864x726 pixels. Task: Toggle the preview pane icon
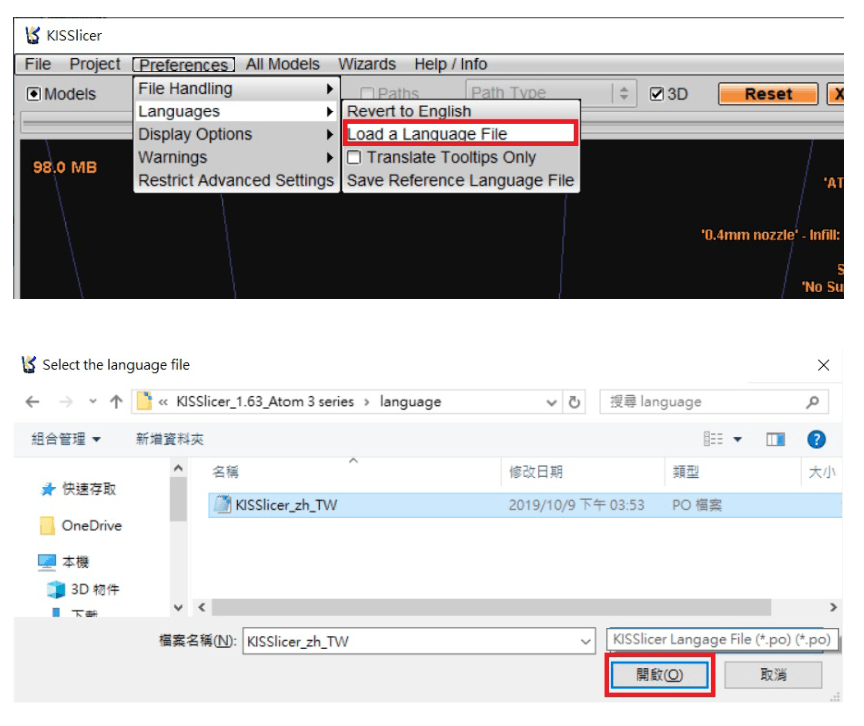tap(775, 440)
